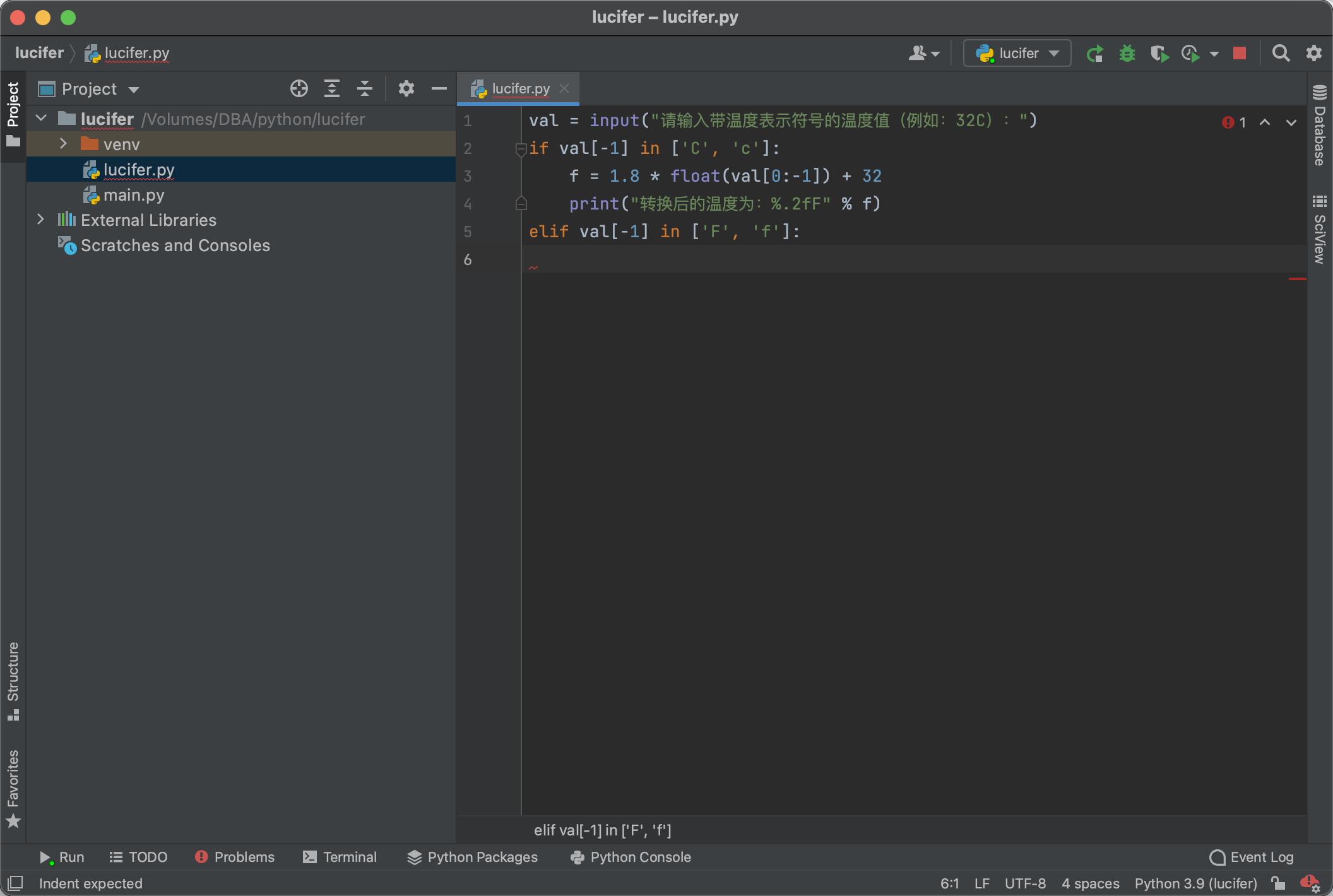The height and width of the screenshot is (896, 1333).
Task: Click the Settings gear icon in toolbar
Action: click(x=1313, y=52)
